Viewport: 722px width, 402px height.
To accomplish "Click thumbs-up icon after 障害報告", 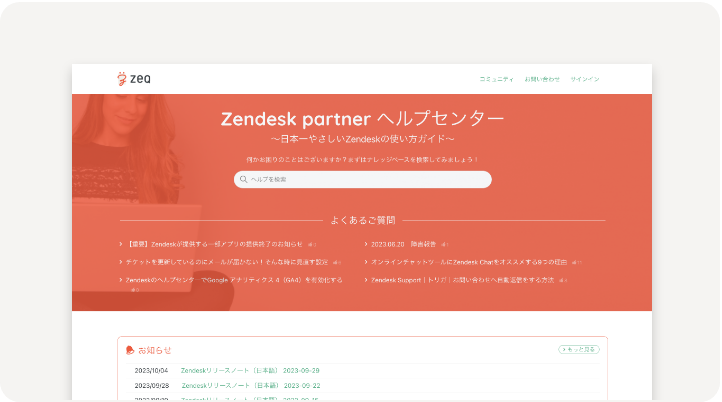I will (444, 245).
